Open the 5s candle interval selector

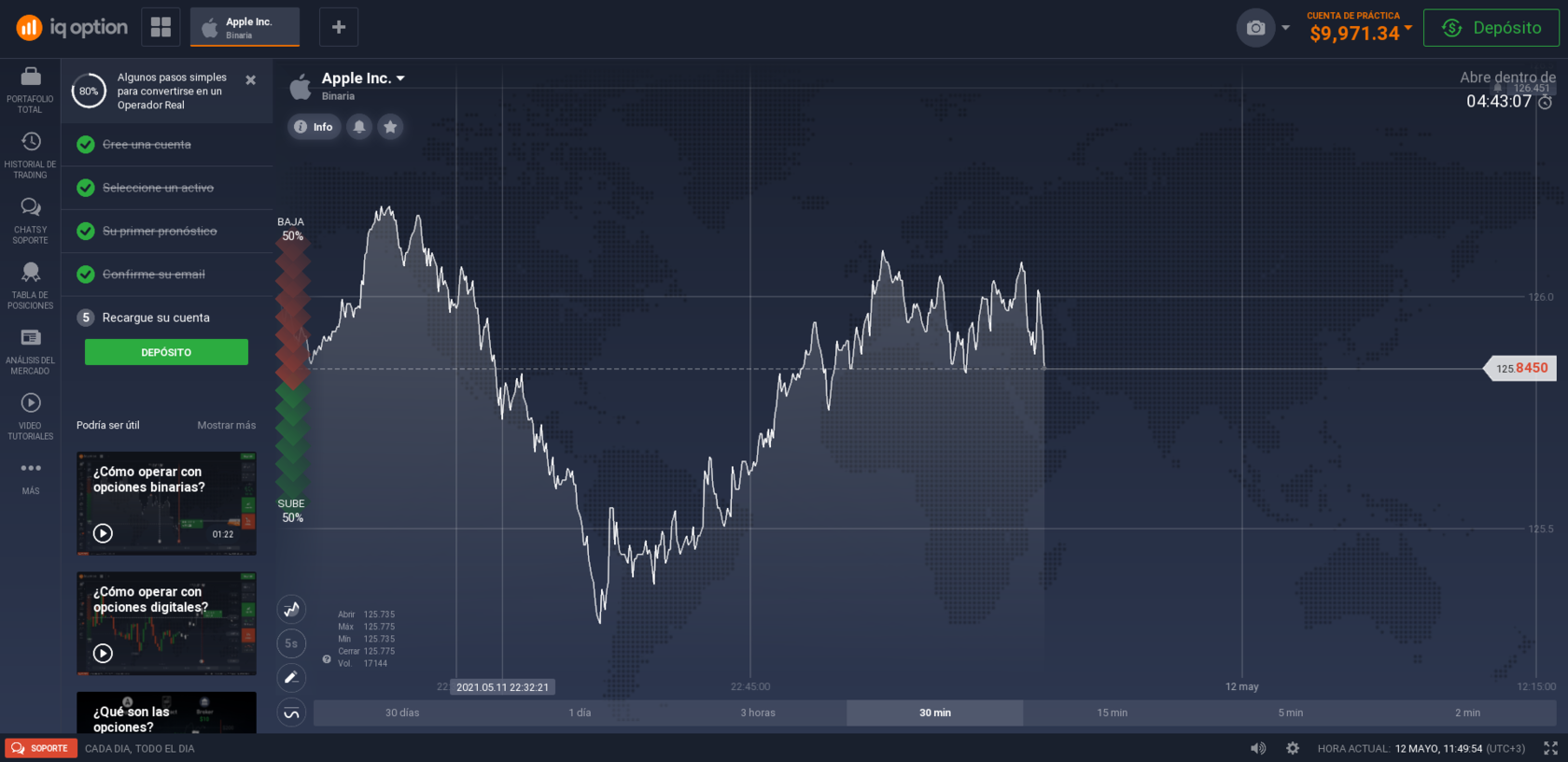click(291, 643)
